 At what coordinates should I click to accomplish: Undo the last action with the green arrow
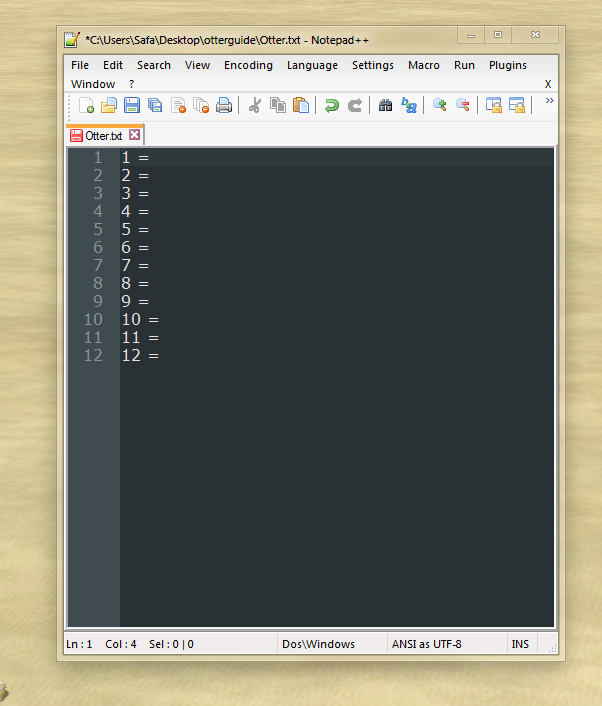point(332,105)
